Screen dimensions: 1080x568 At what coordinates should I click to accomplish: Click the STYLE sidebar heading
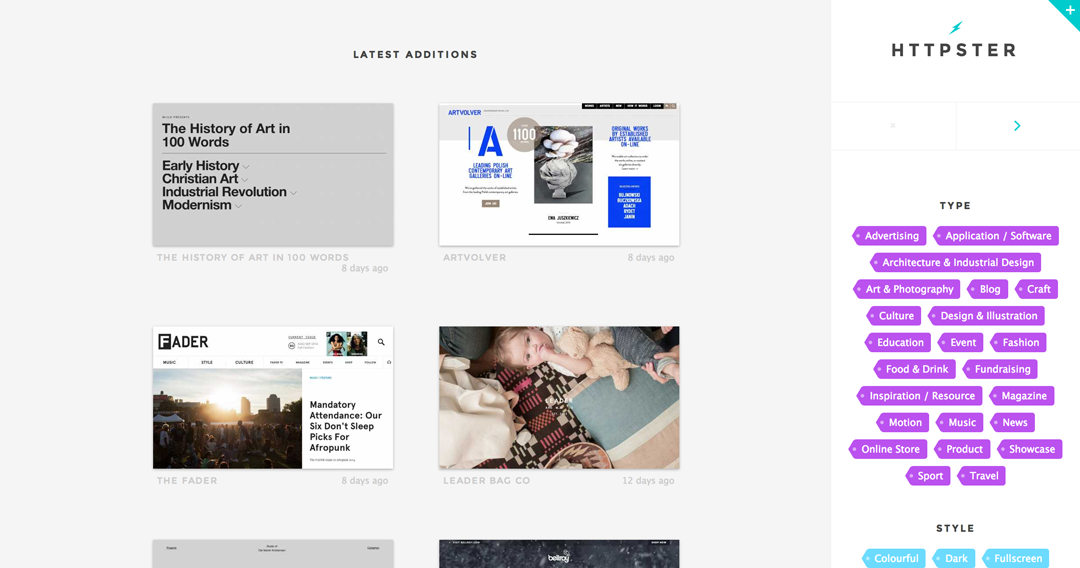955,529
